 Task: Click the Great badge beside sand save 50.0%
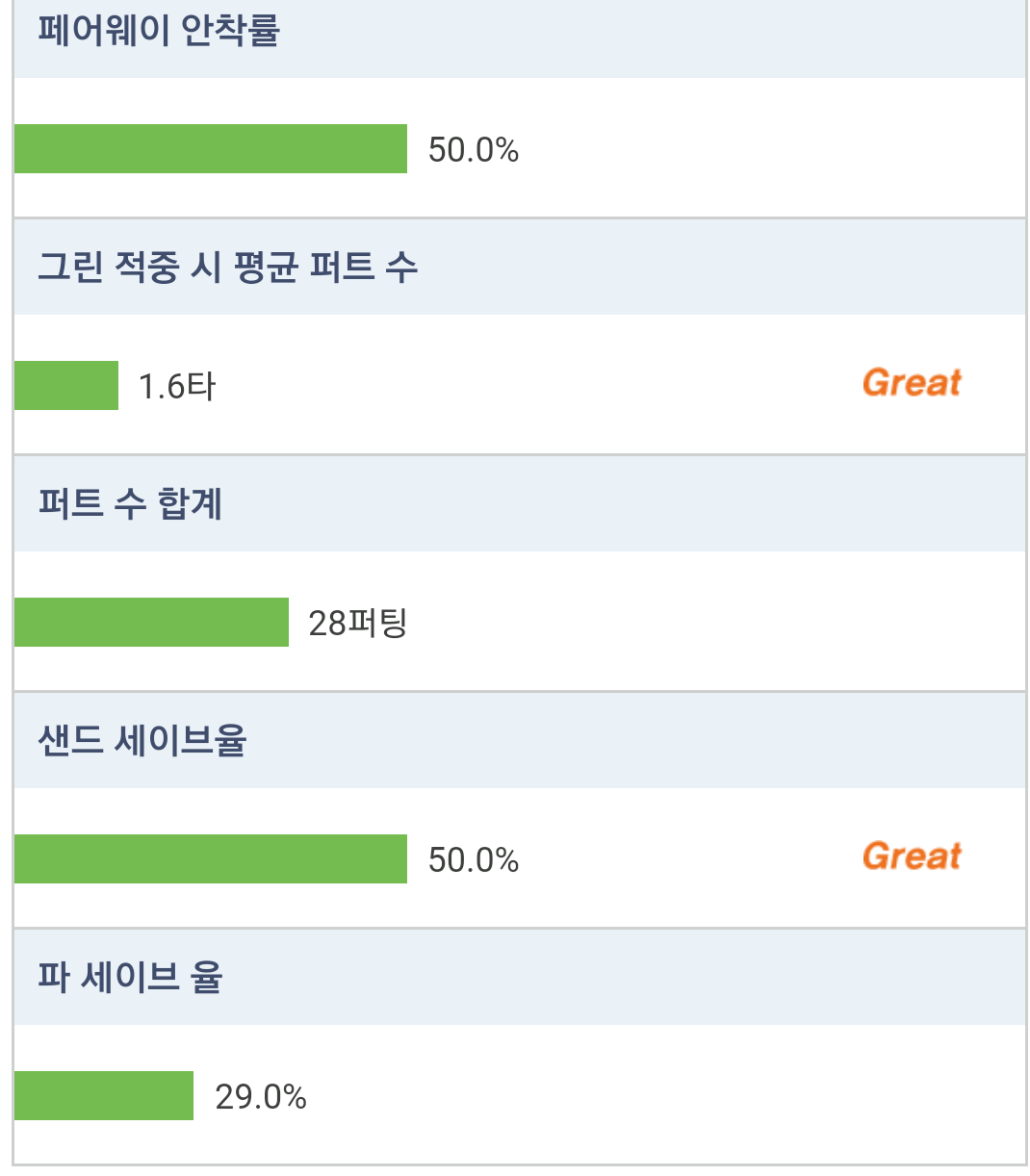(x=912, y=856)
